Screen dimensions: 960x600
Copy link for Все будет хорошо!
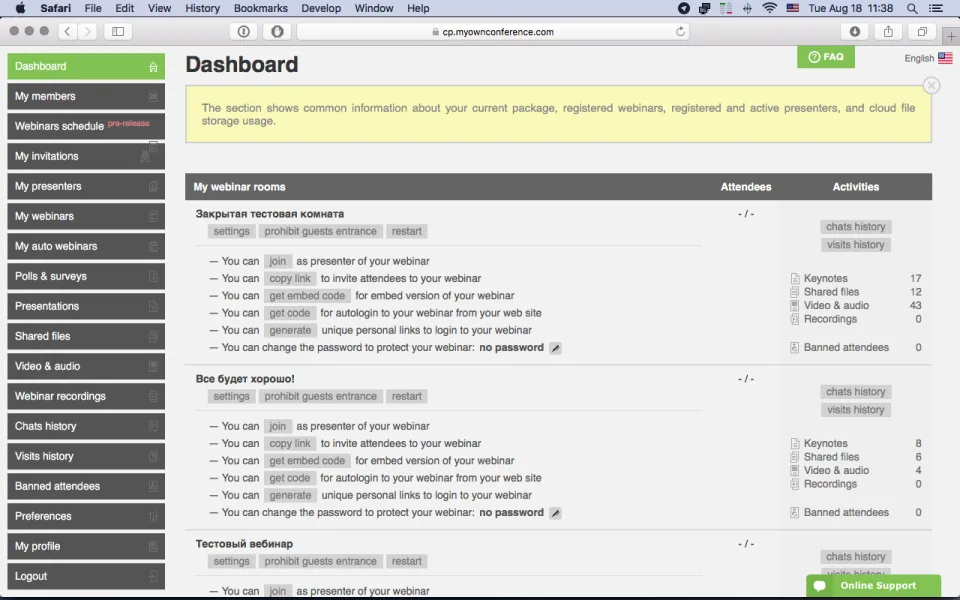(290, 443)
